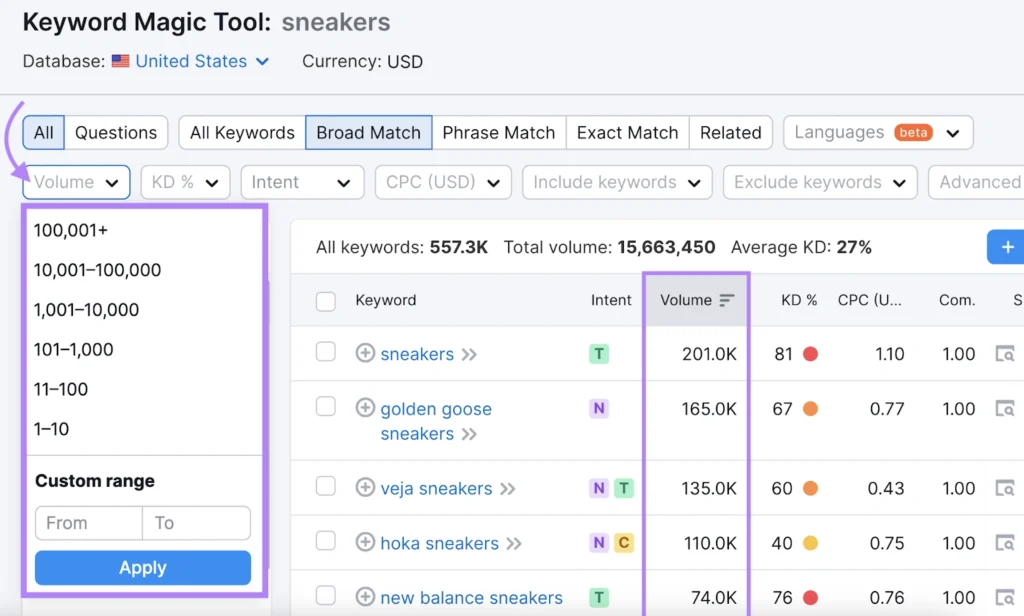Open the Volume filter dropdown
Viewport: 1024px width, 616px height.
click(x=76, y=182)
